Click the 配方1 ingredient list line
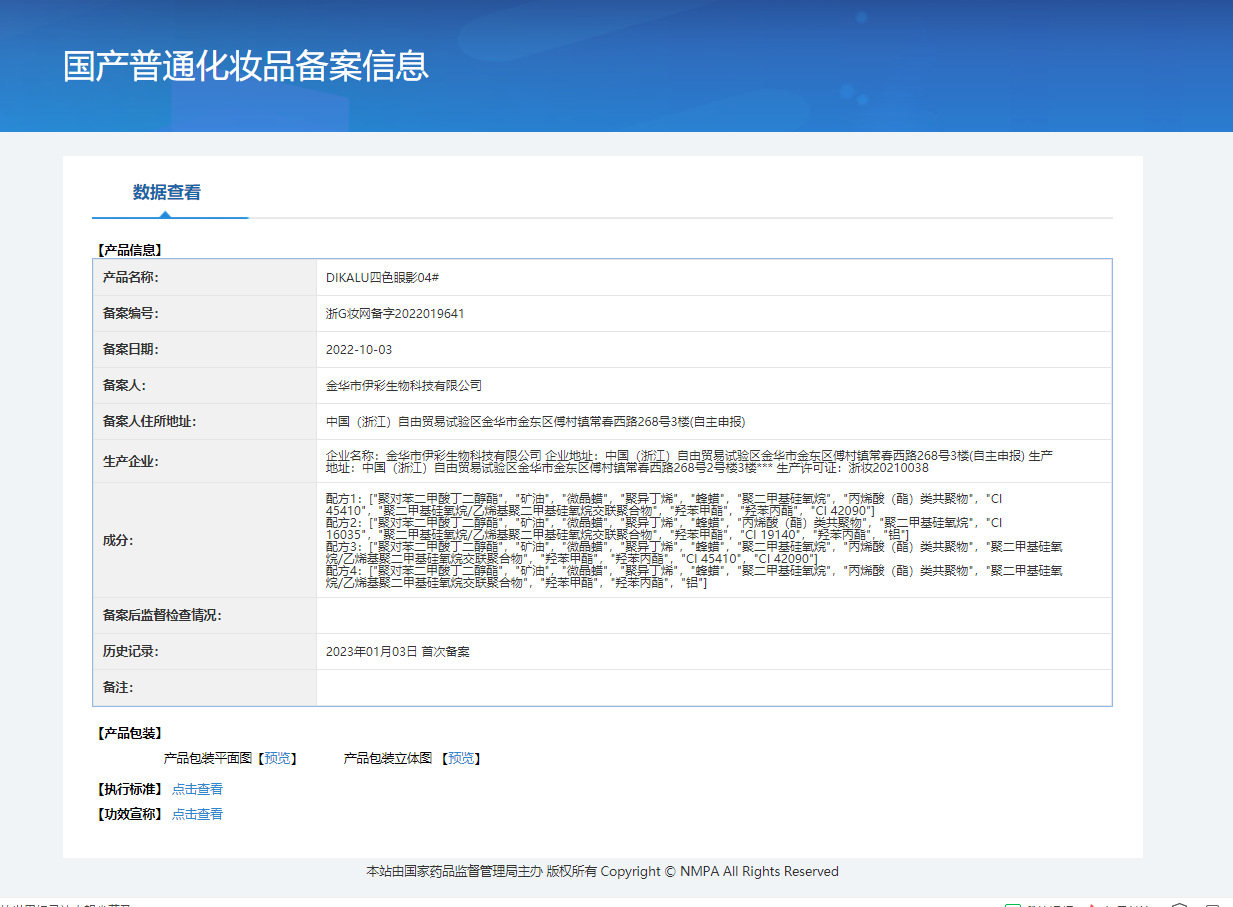 coord(664,503)
